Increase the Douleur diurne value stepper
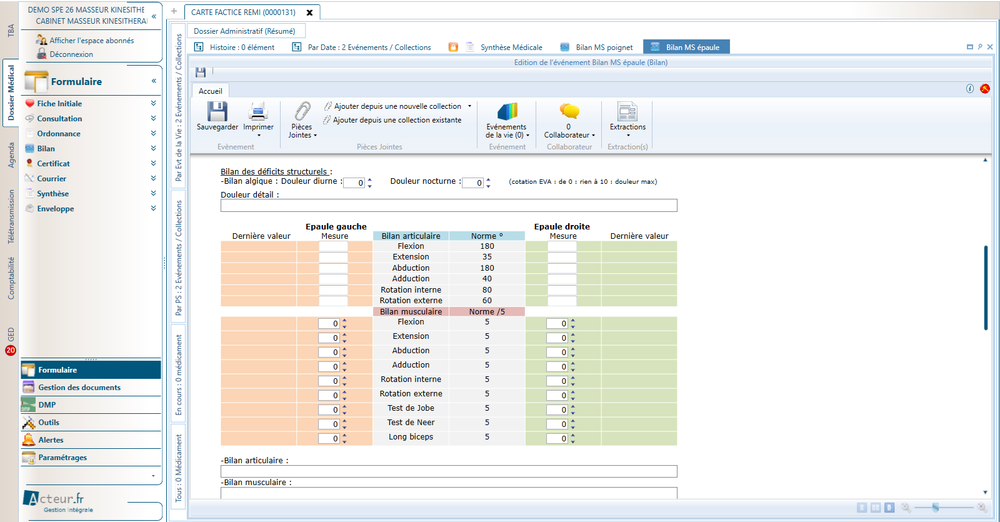Image resolution: width=1000 pixels, height=522 pixels. tap(370, 179)
